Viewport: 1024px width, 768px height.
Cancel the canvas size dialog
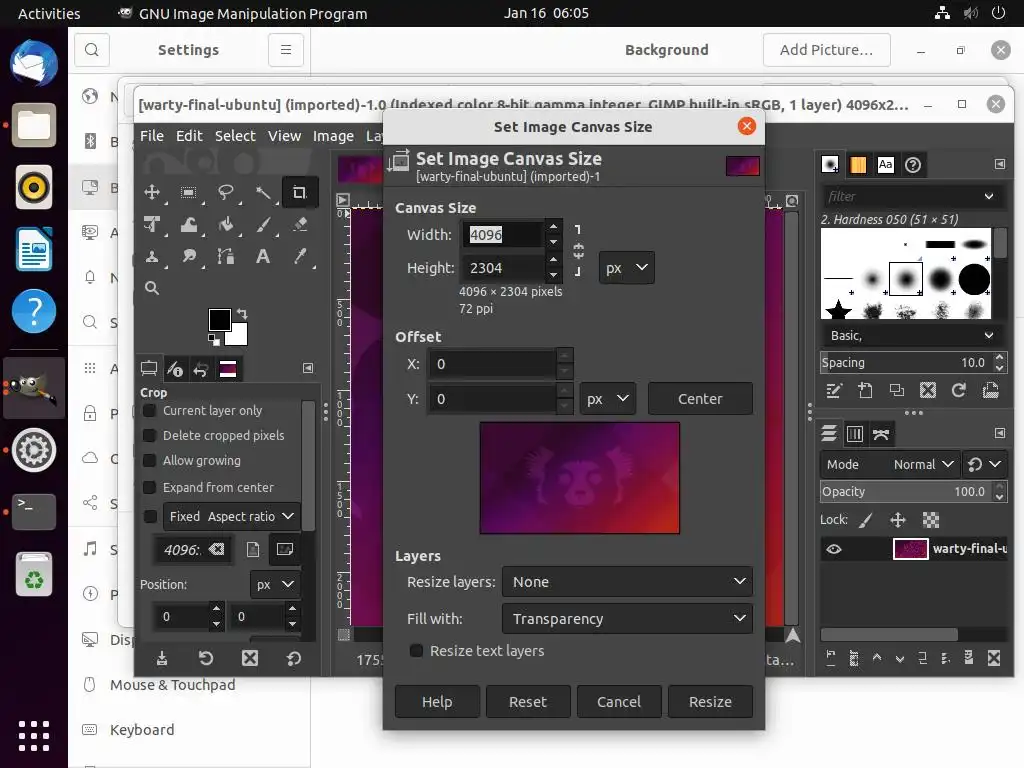tap(618, 702)
